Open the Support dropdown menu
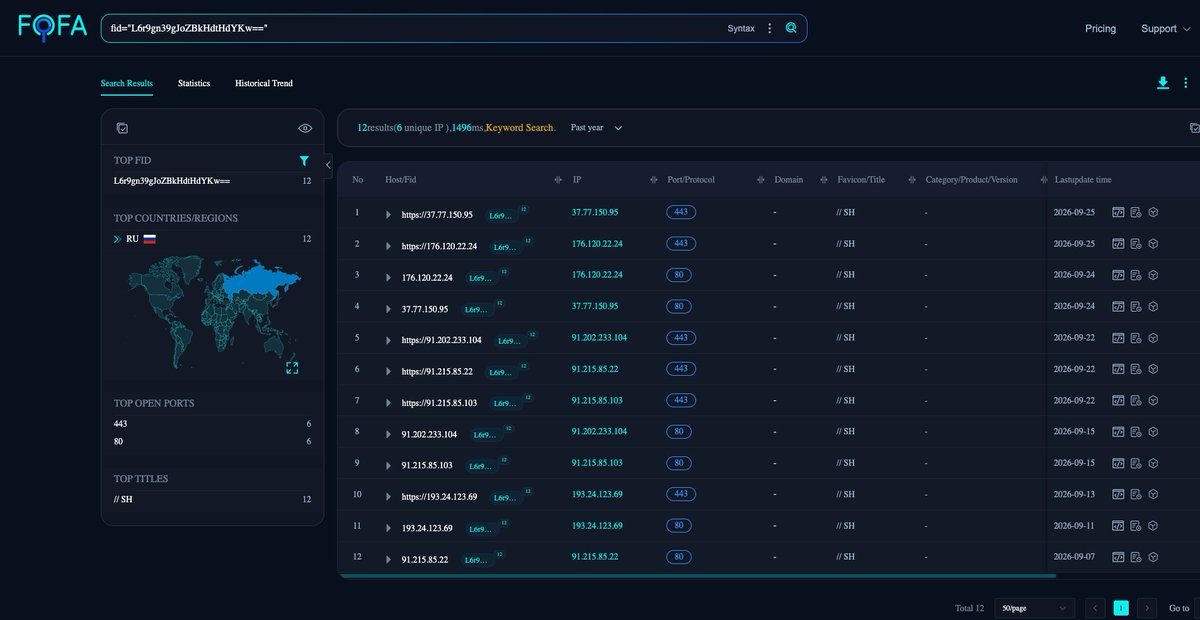Viewport: 1200px width, 620px height. [x=1165, y=29]
